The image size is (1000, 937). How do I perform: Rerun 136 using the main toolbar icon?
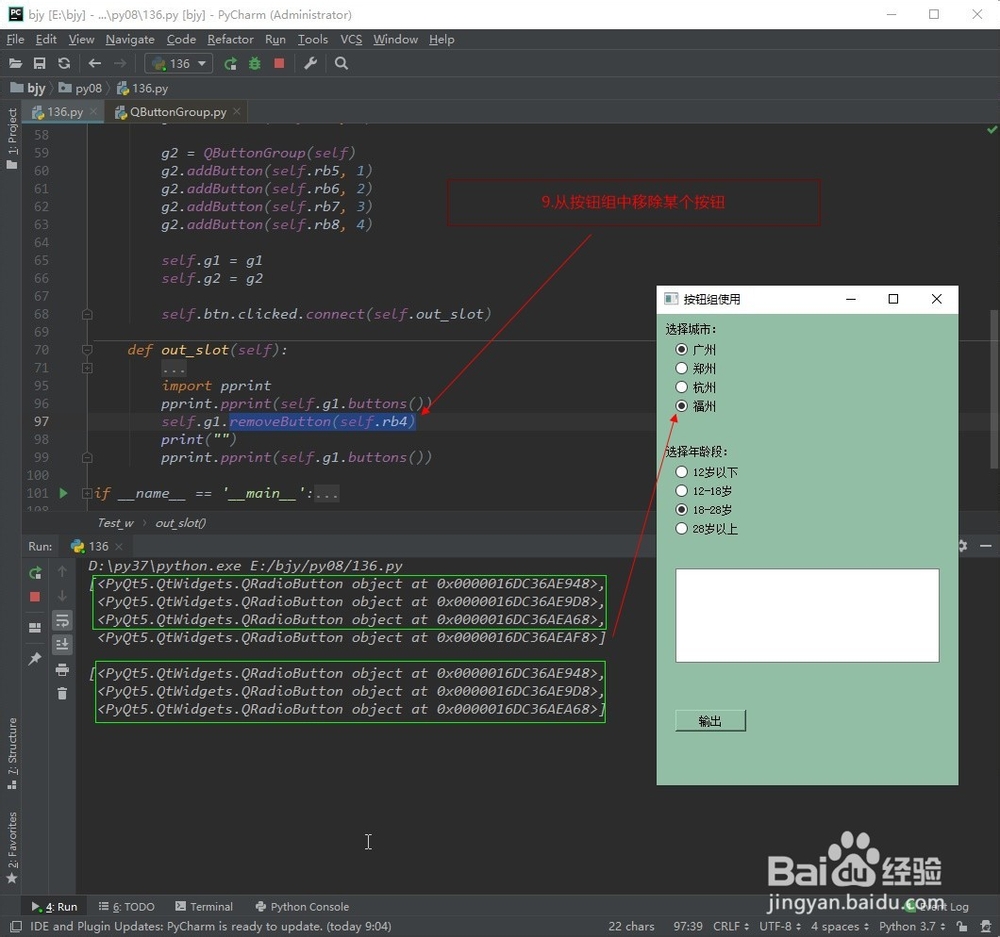click(x=231, y=63)
